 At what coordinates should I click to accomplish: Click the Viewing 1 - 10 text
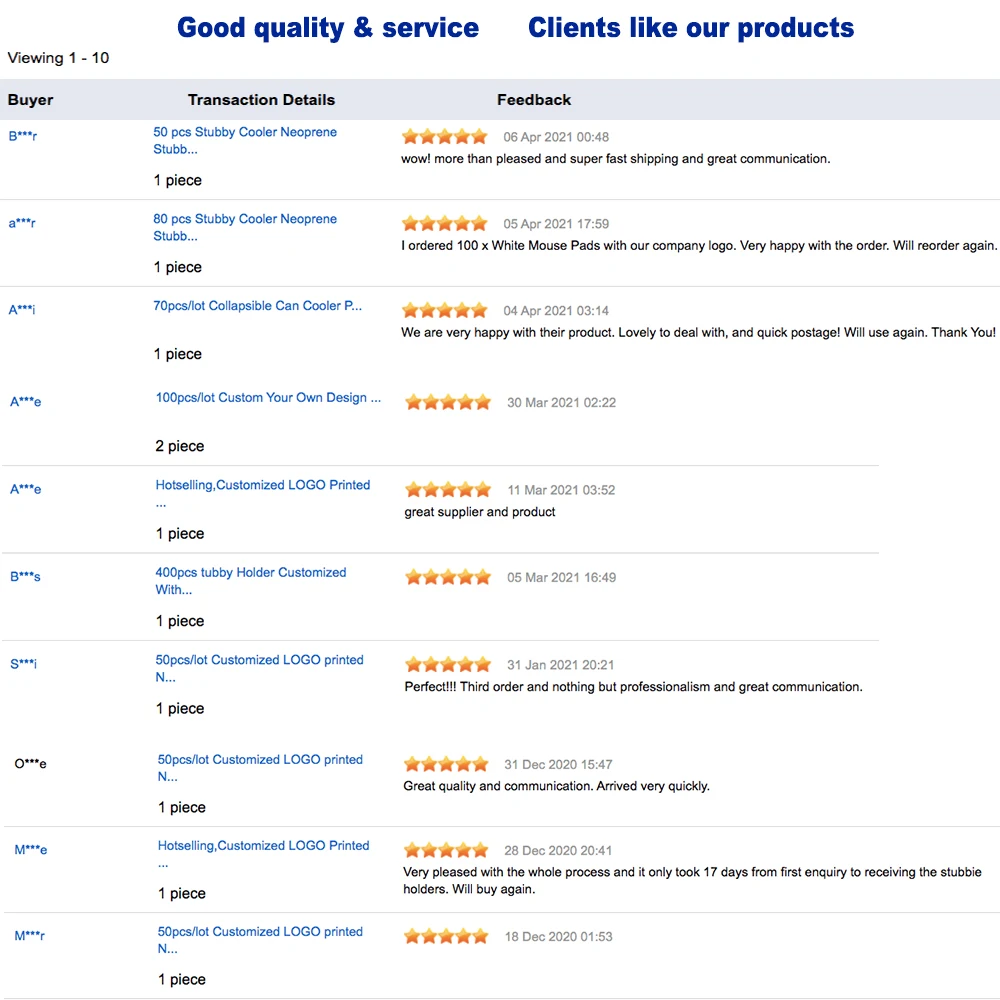tap(58, 58)
